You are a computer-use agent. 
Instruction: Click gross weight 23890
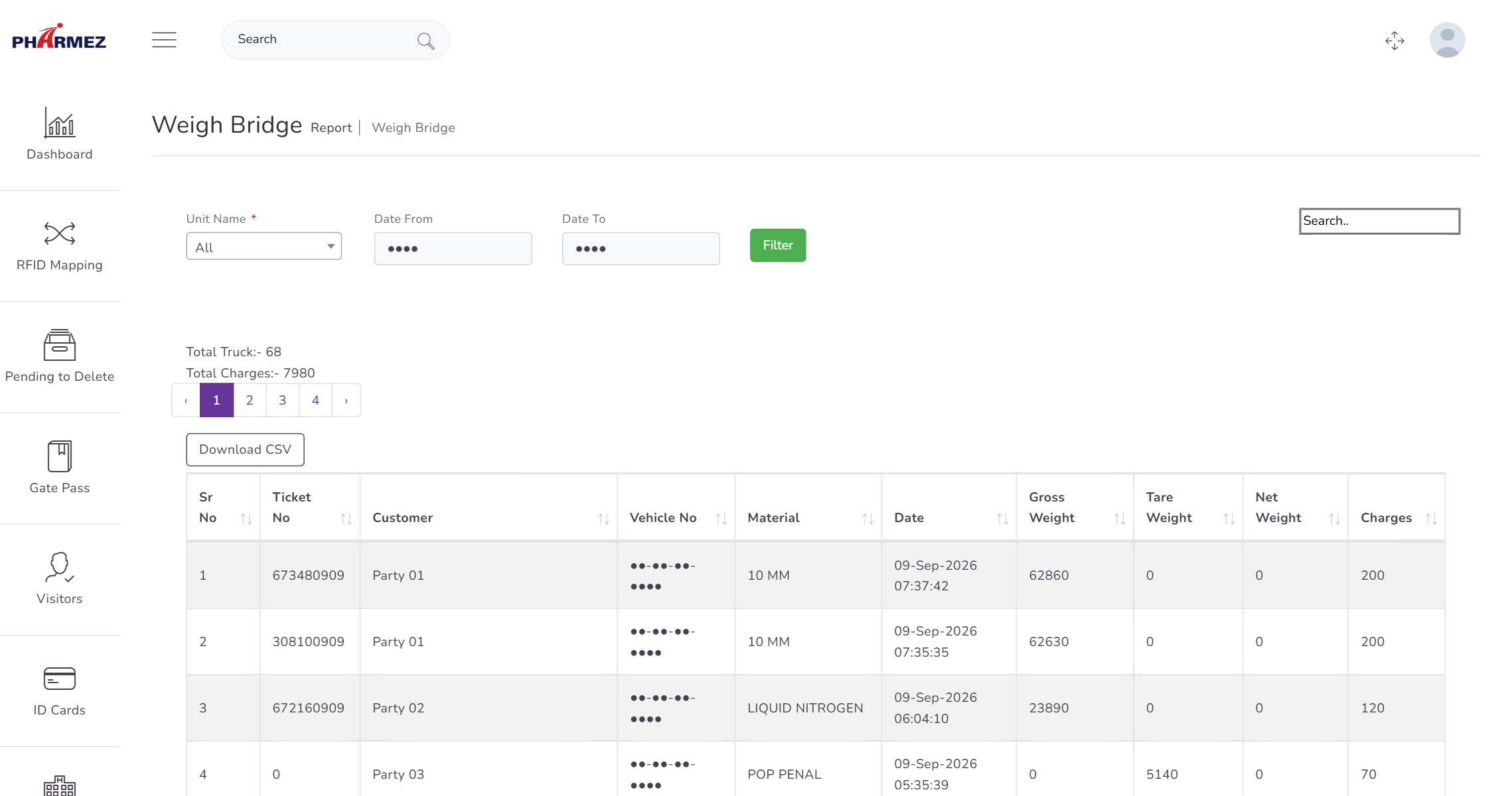tap(1049, 708)
